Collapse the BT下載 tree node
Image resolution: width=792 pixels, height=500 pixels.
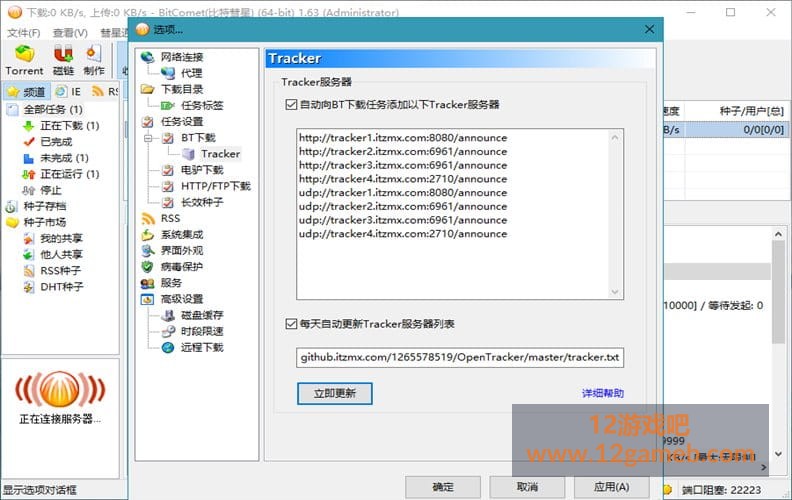148,138
